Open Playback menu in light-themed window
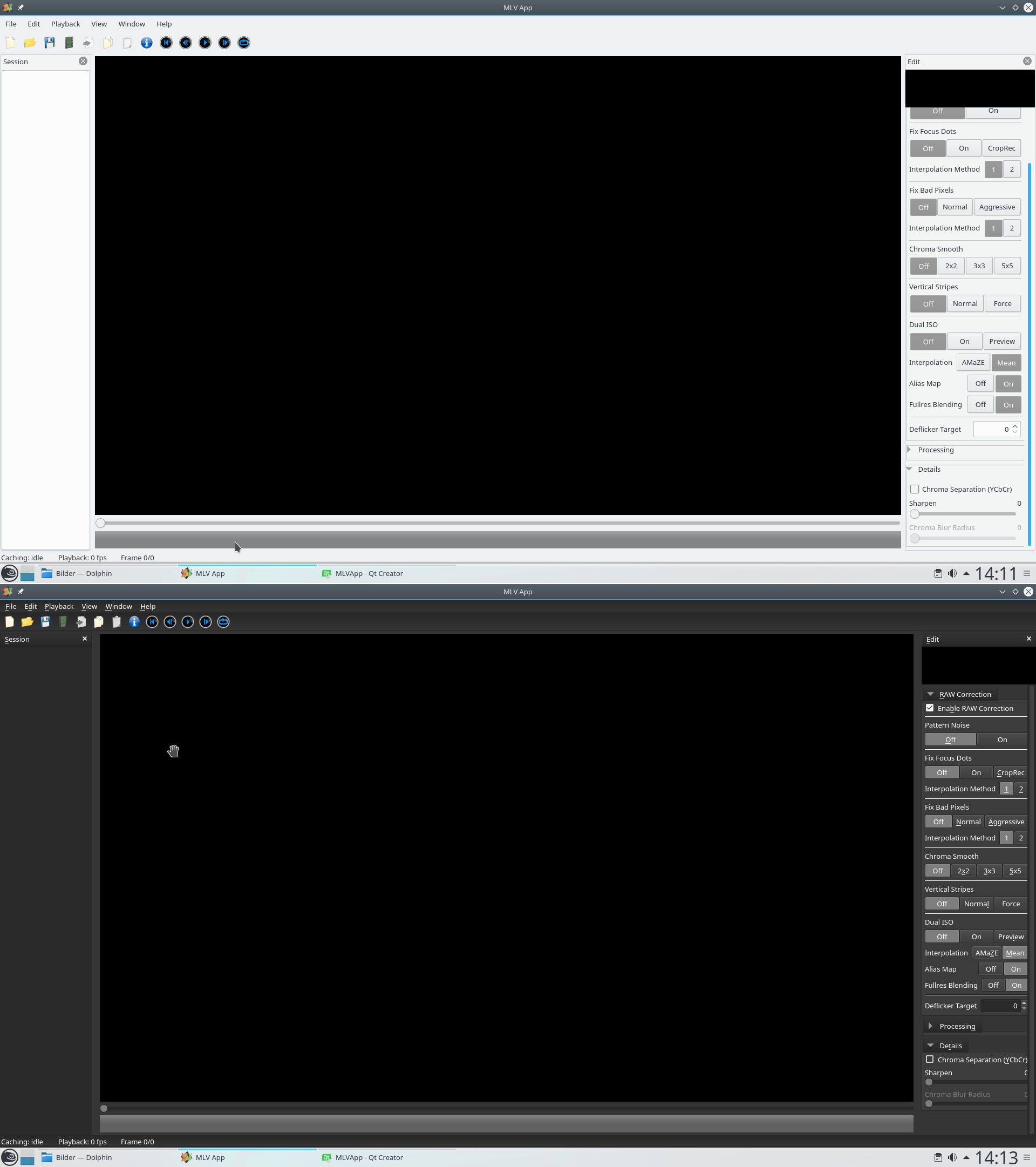Viewport: 1036px width, 1167px height. click(66, 24)
